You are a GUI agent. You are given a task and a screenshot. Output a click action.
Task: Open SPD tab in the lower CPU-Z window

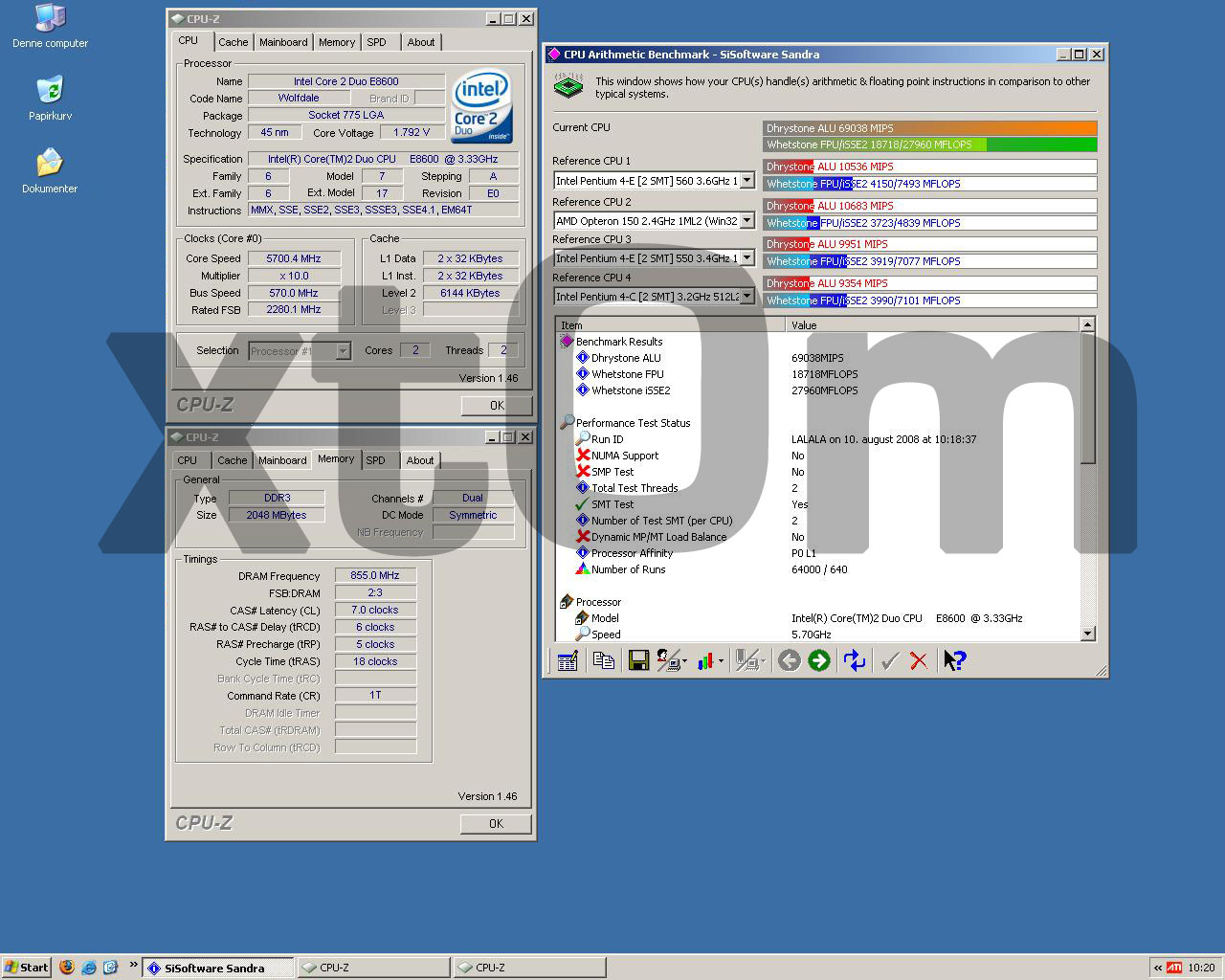coord(376,460)
